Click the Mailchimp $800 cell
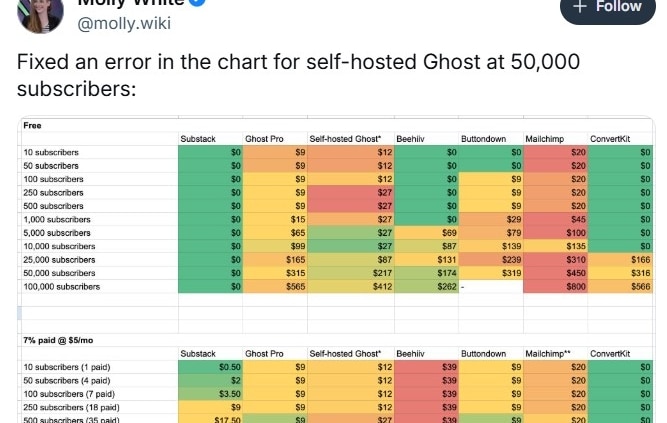Viewport: 667px width, 423px height. 555,286
